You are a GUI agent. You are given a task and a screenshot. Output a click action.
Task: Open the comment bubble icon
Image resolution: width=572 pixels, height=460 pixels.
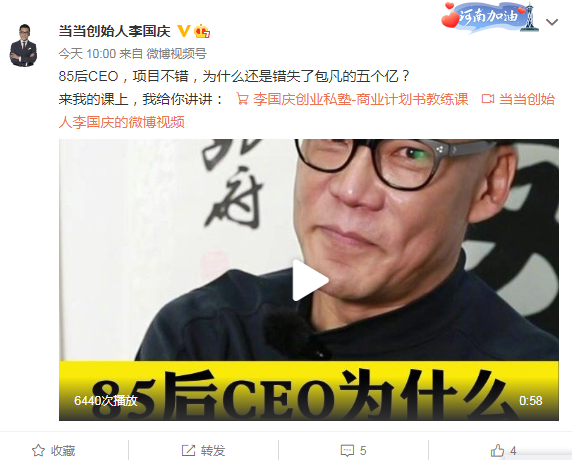[347, 451]
